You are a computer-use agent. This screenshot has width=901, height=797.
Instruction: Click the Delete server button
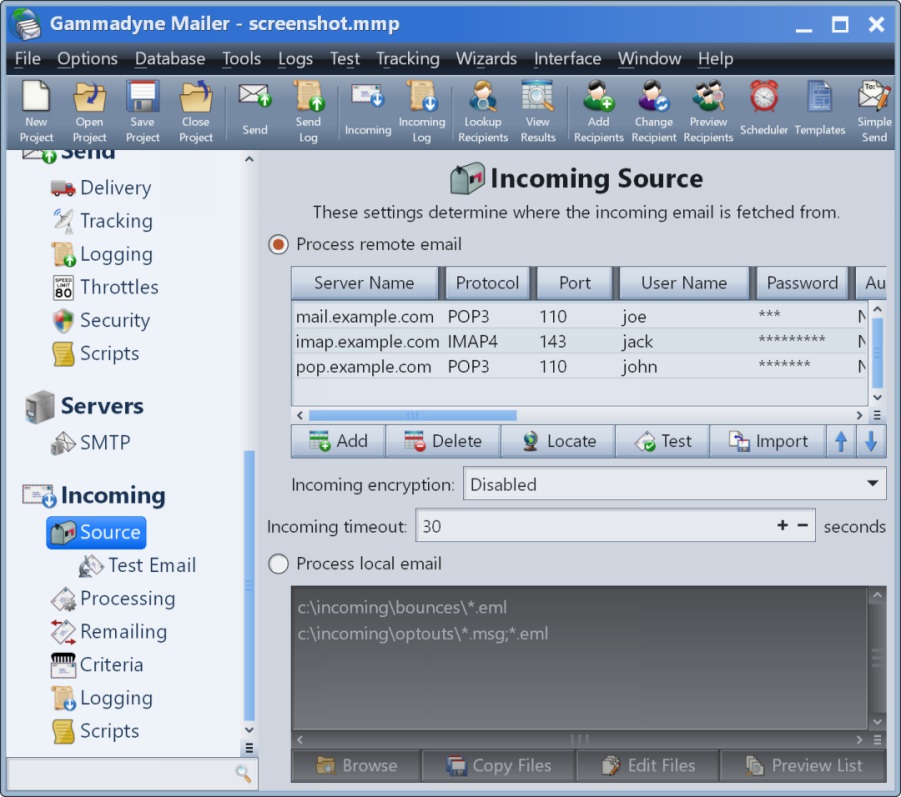click(443, 441)
